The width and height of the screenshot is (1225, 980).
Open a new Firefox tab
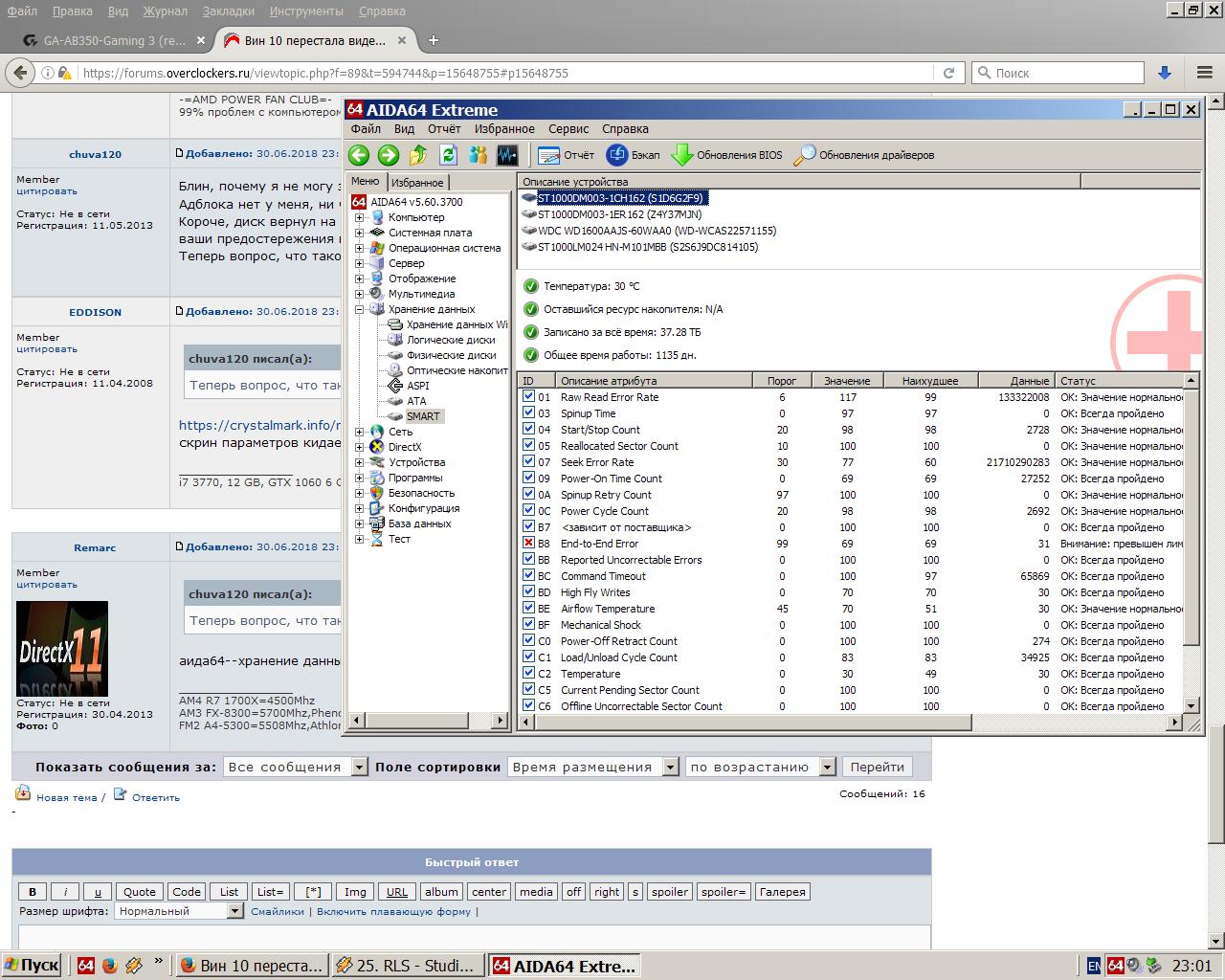434,40
